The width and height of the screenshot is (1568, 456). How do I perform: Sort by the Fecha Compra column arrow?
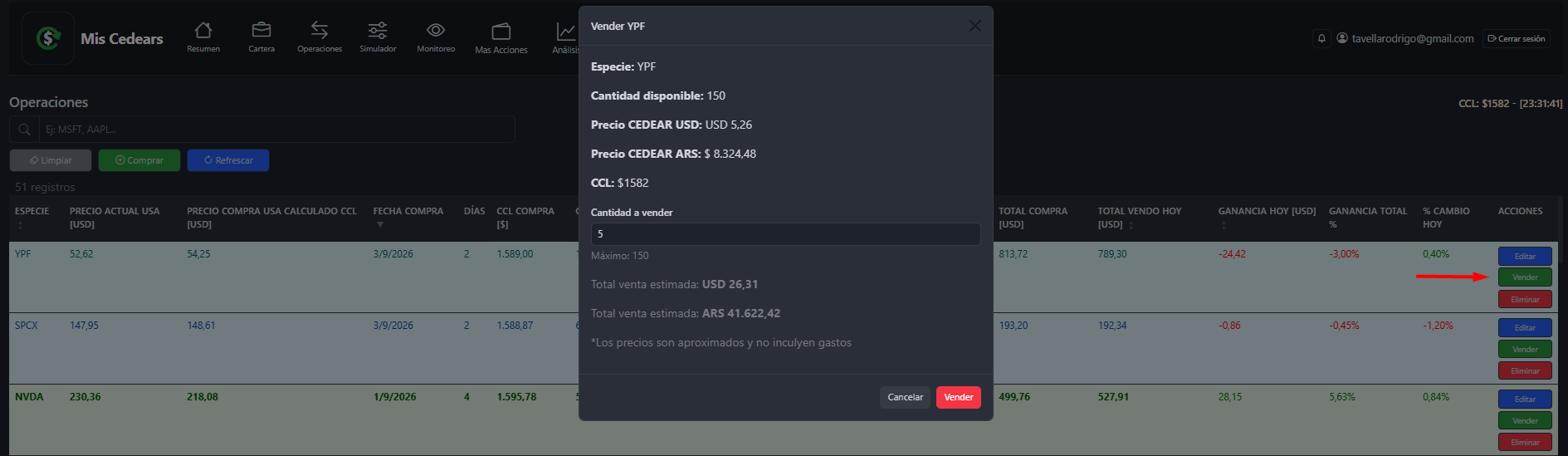(380, 225)
